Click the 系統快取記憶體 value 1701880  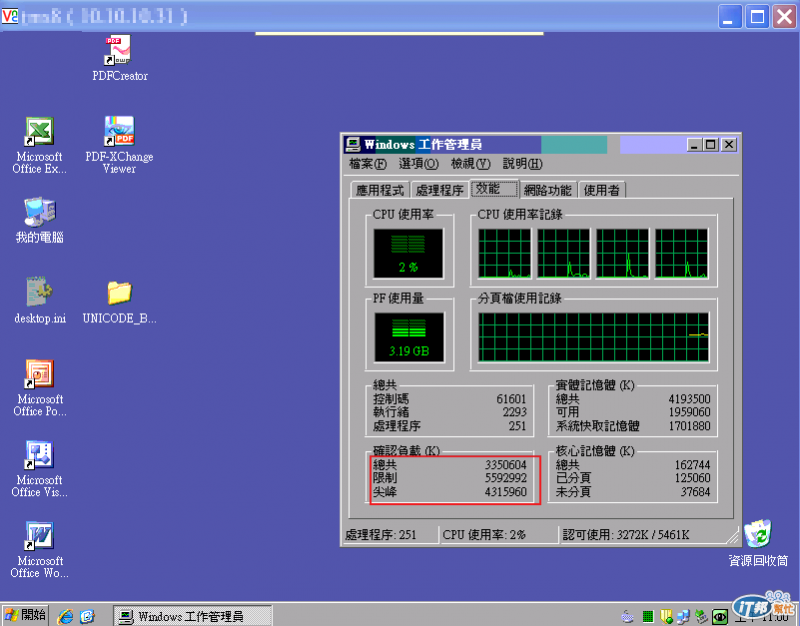[x=689, y=426]
